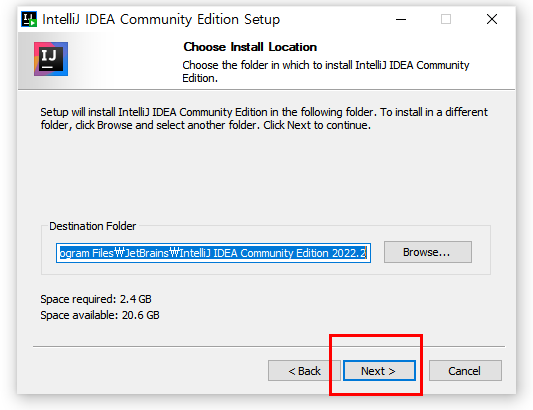Viewport: 533px width, 410px height.
Task: Go back with the < Back button
Action: (304, 371)
